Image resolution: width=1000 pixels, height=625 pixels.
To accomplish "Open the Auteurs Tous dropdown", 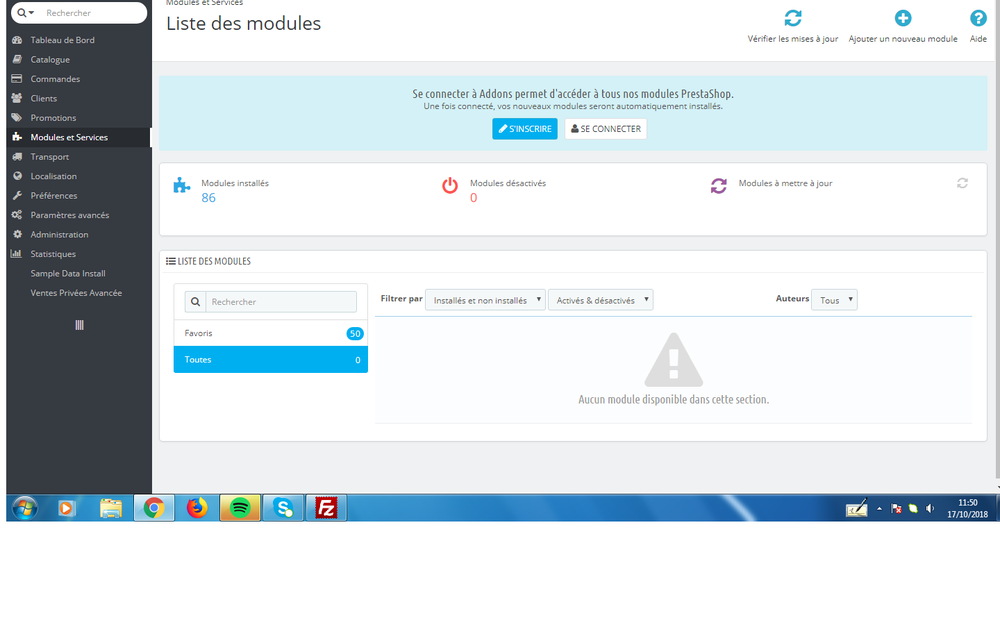I will [834, 300].
